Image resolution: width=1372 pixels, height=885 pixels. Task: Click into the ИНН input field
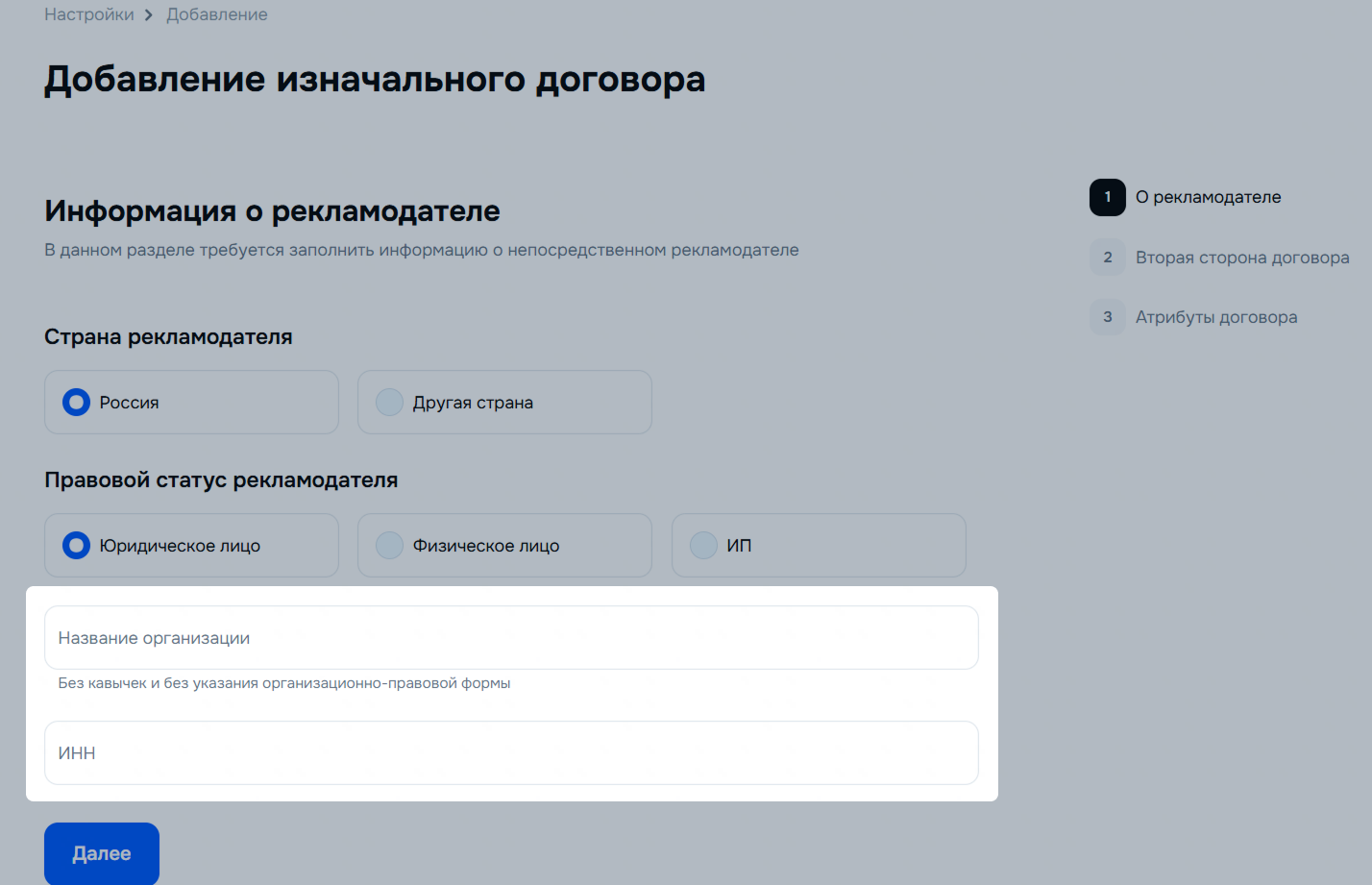pyautogui.click(x=511, y=753)
